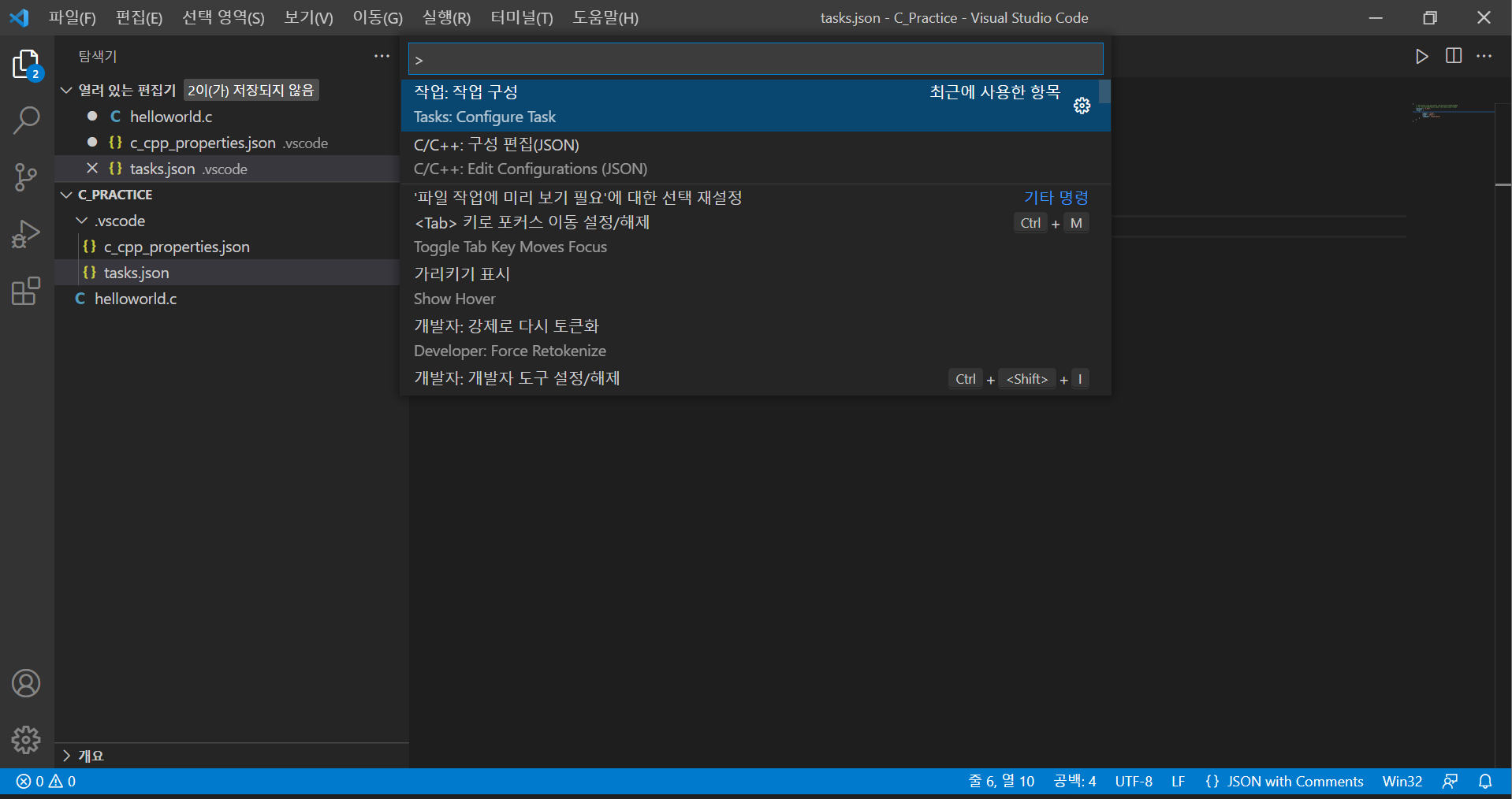1512x799 pixels.
Task: Open the 편집(E) menu
Action: pos(139,17)
